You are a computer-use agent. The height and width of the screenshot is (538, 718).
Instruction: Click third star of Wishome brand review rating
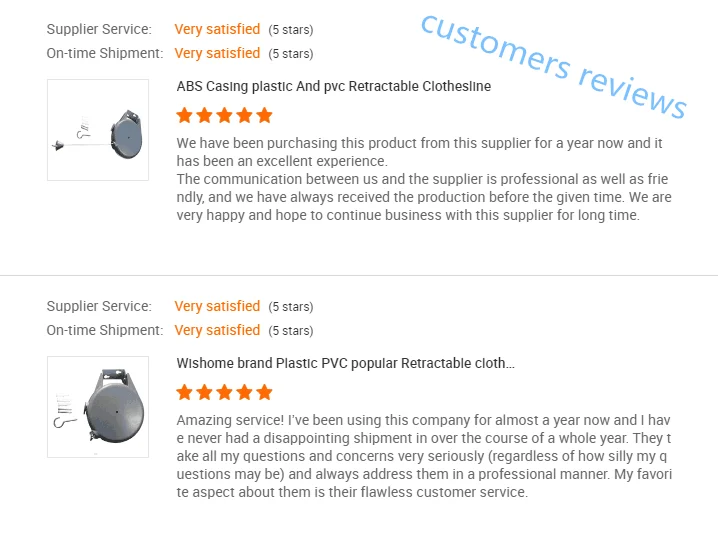224,392
